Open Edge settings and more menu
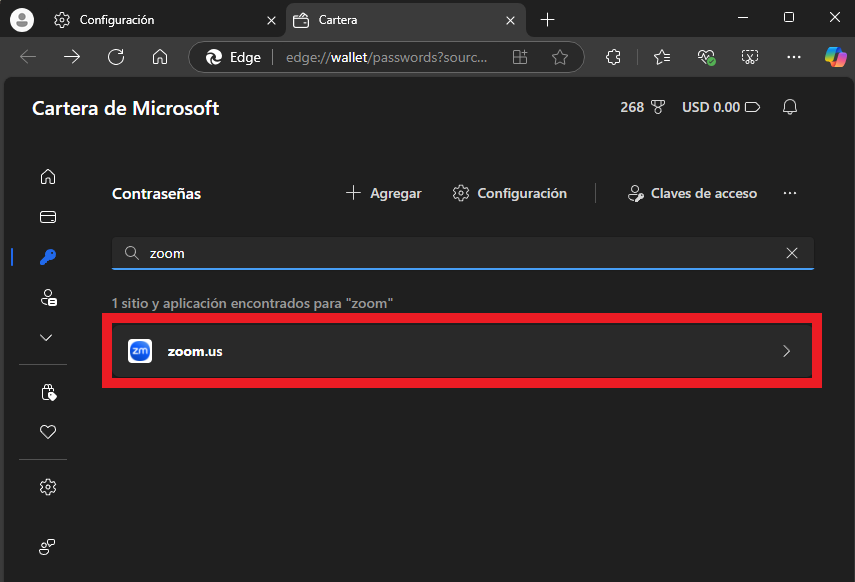 794,57
